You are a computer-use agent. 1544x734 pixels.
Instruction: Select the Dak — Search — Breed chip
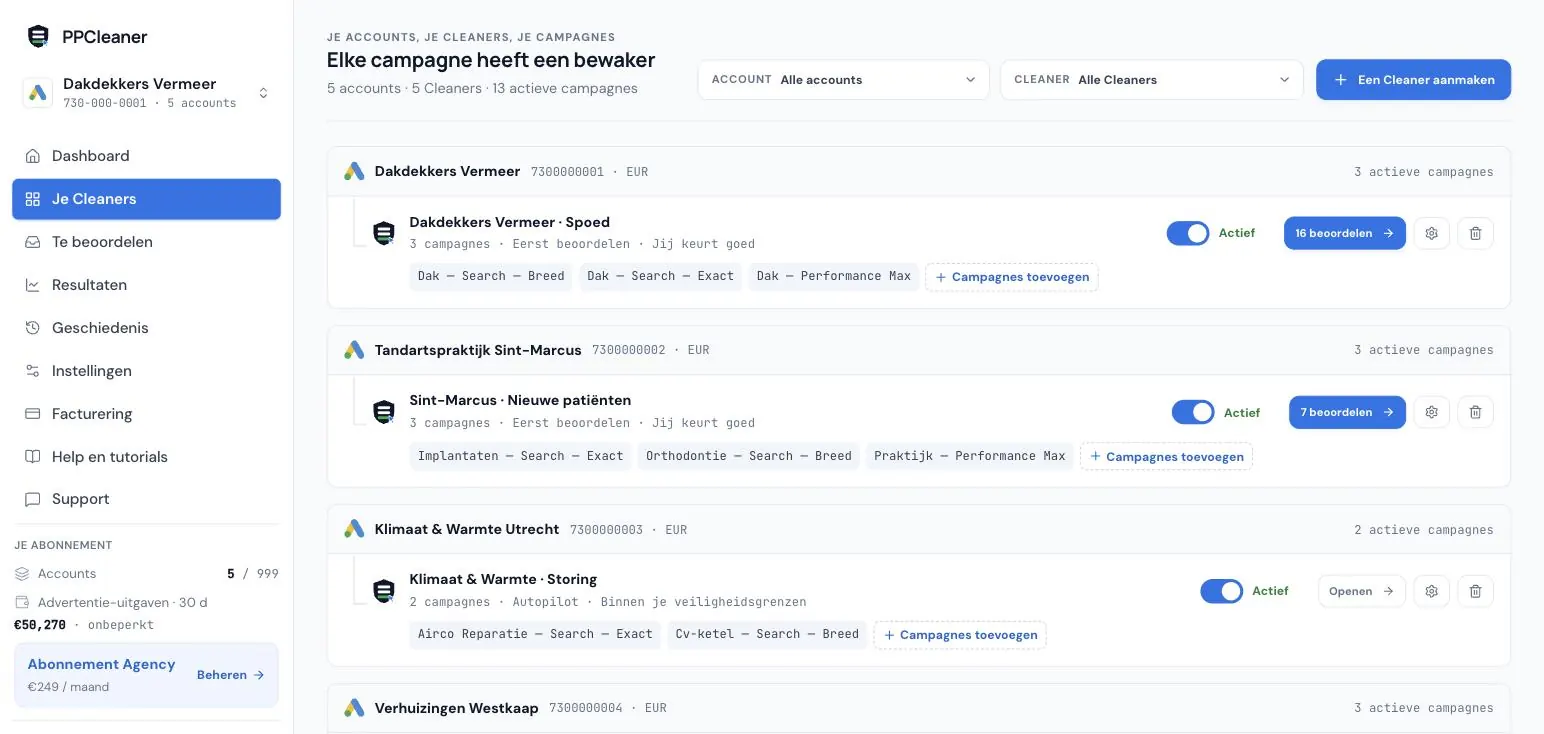pyautogui.click(x=491, y=276)
